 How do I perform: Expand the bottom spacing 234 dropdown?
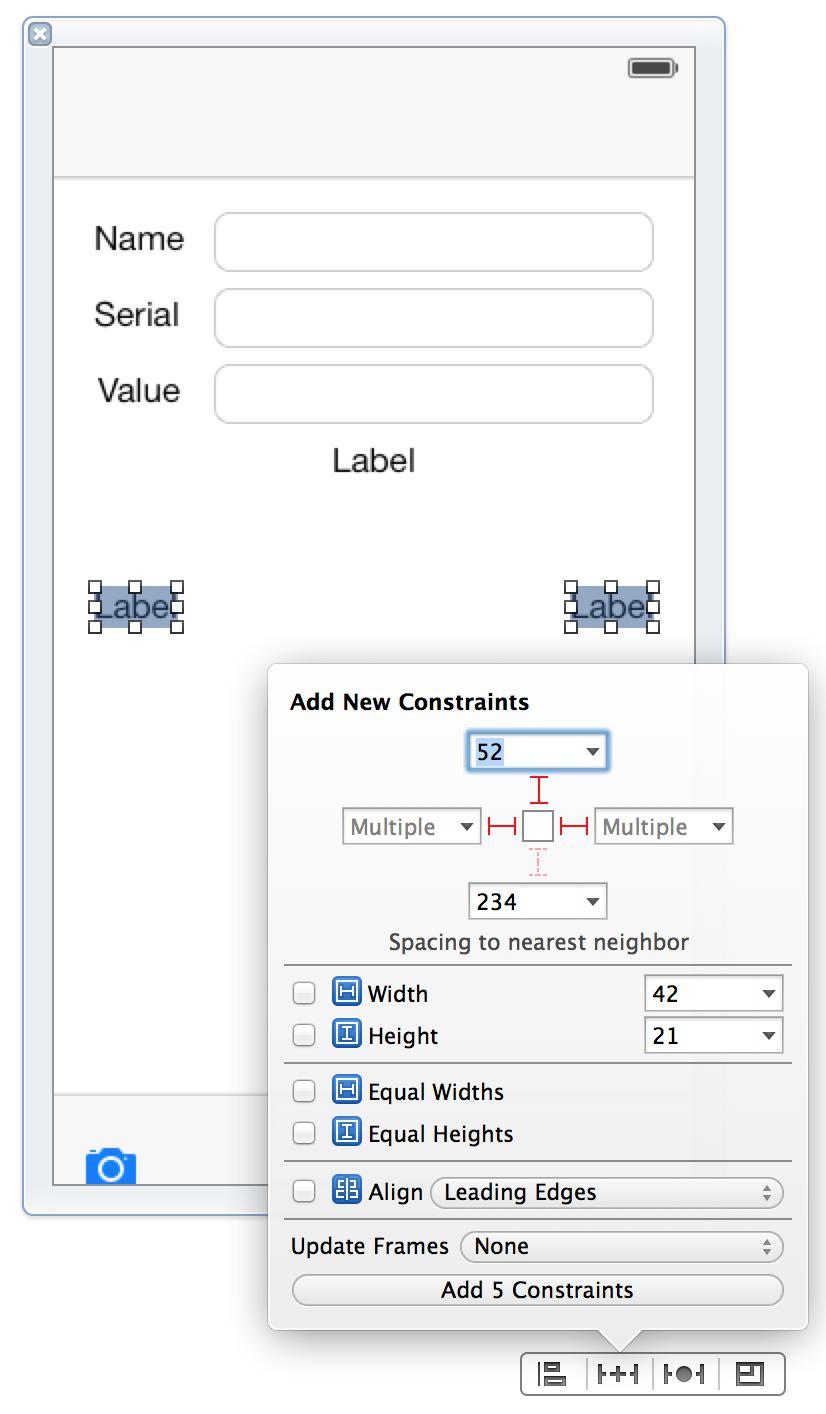(x=538, y=902)
